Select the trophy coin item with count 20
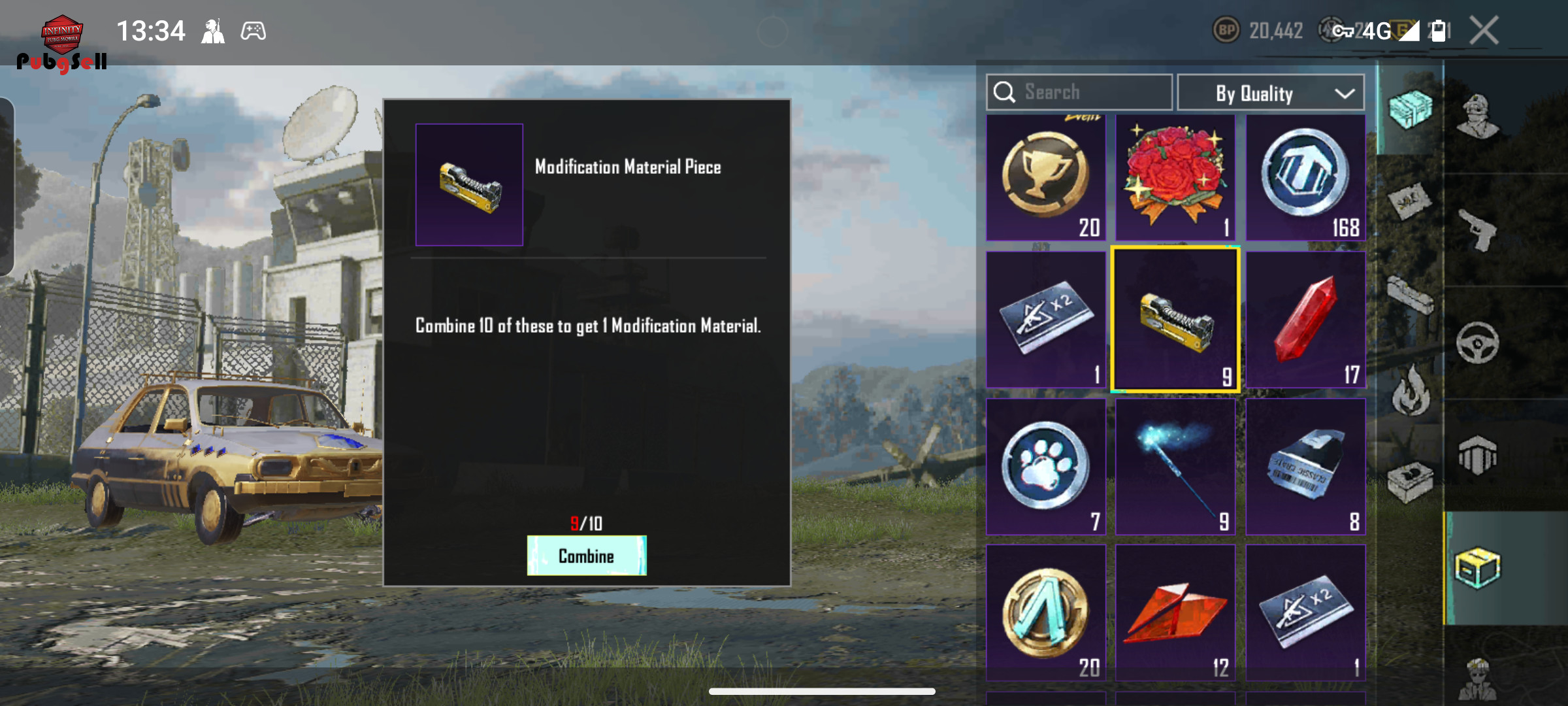 coord(1046,178)
